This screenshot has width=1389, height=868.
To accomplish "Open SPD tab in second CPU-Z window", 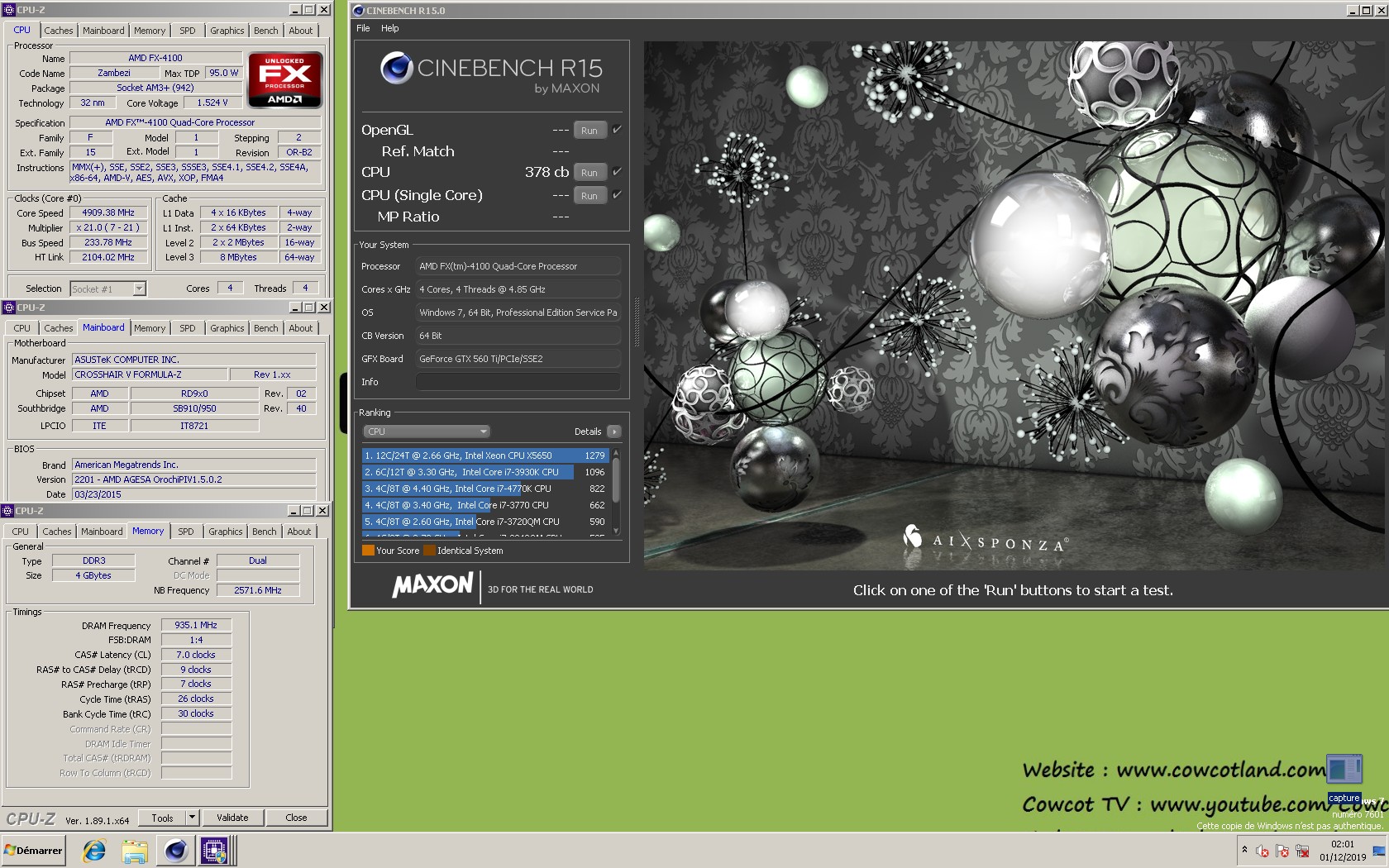I will [188, 328].
